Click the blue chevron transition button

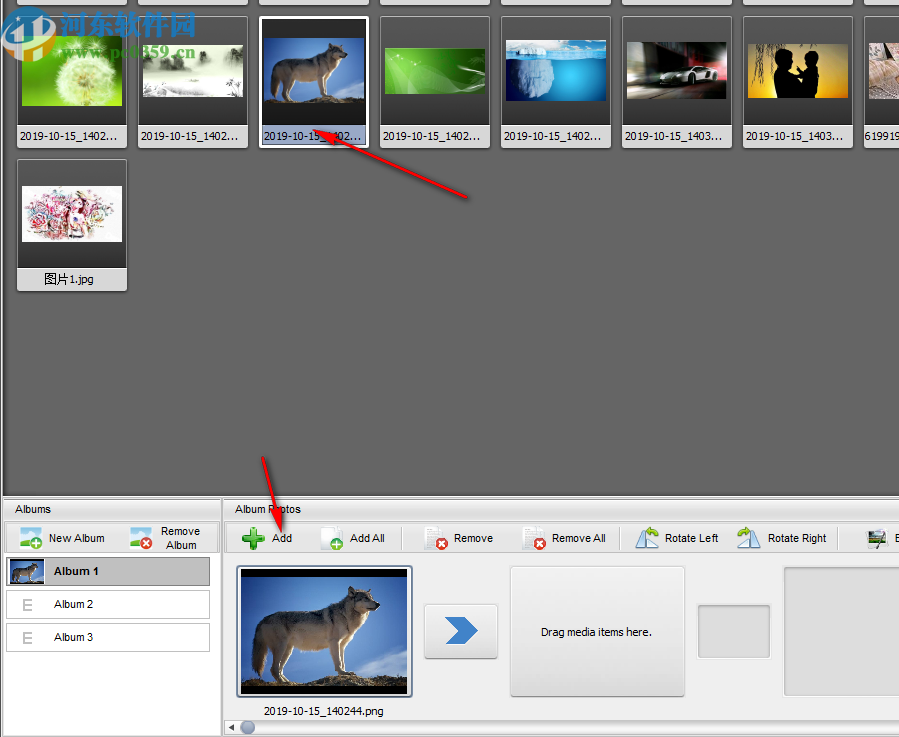[x=461, y=631]
